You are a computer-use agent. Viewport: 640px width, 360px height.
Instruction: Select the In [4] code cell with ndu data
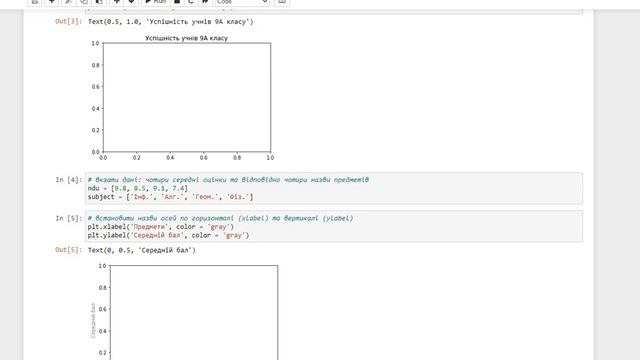pyautogui.click(x=334, y=188)
